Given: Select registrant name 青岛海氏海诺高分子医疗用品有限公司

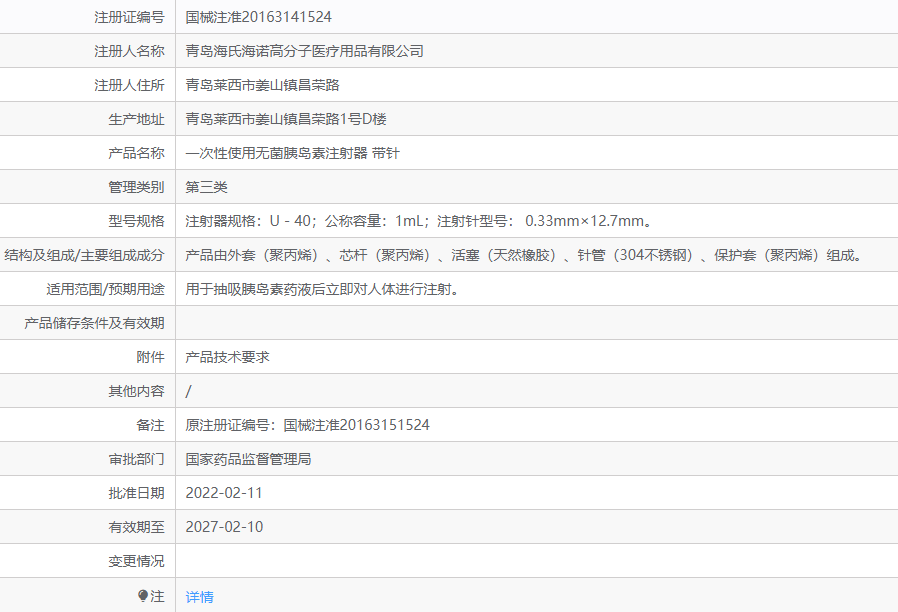Looking at the screenshot, I should click(304, 51).
